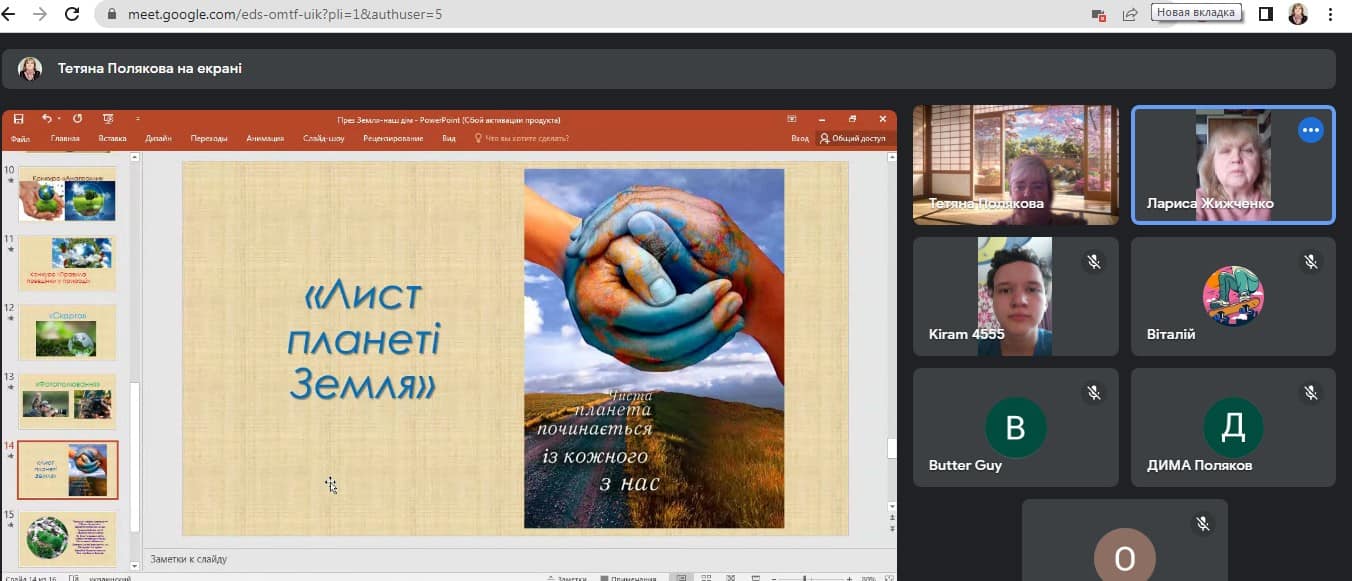Open more options on Лариса Жижченко tile

pyautogui.click(x=1310, y=131)
